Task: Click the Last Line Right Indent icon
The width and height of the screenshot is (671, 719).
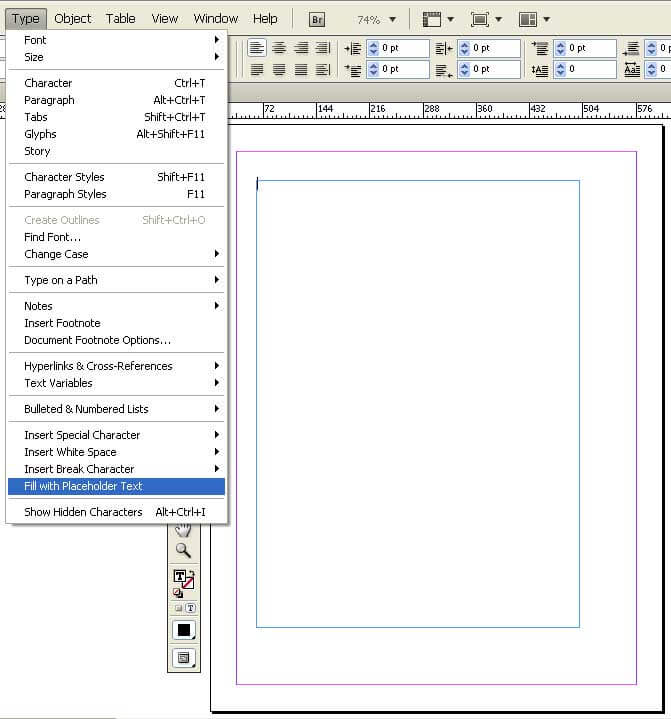Action: pyautogui.click(x=444, y=70)
